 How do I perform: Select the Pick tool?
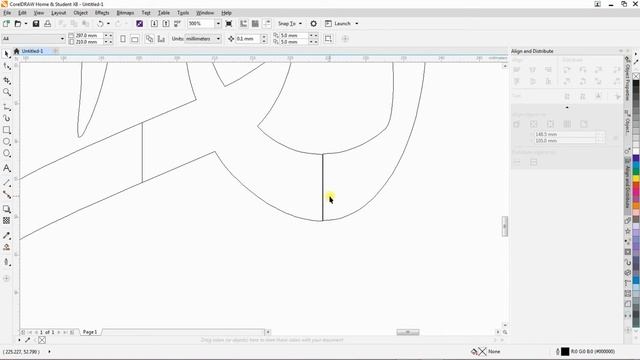click(x=7, y=54)
